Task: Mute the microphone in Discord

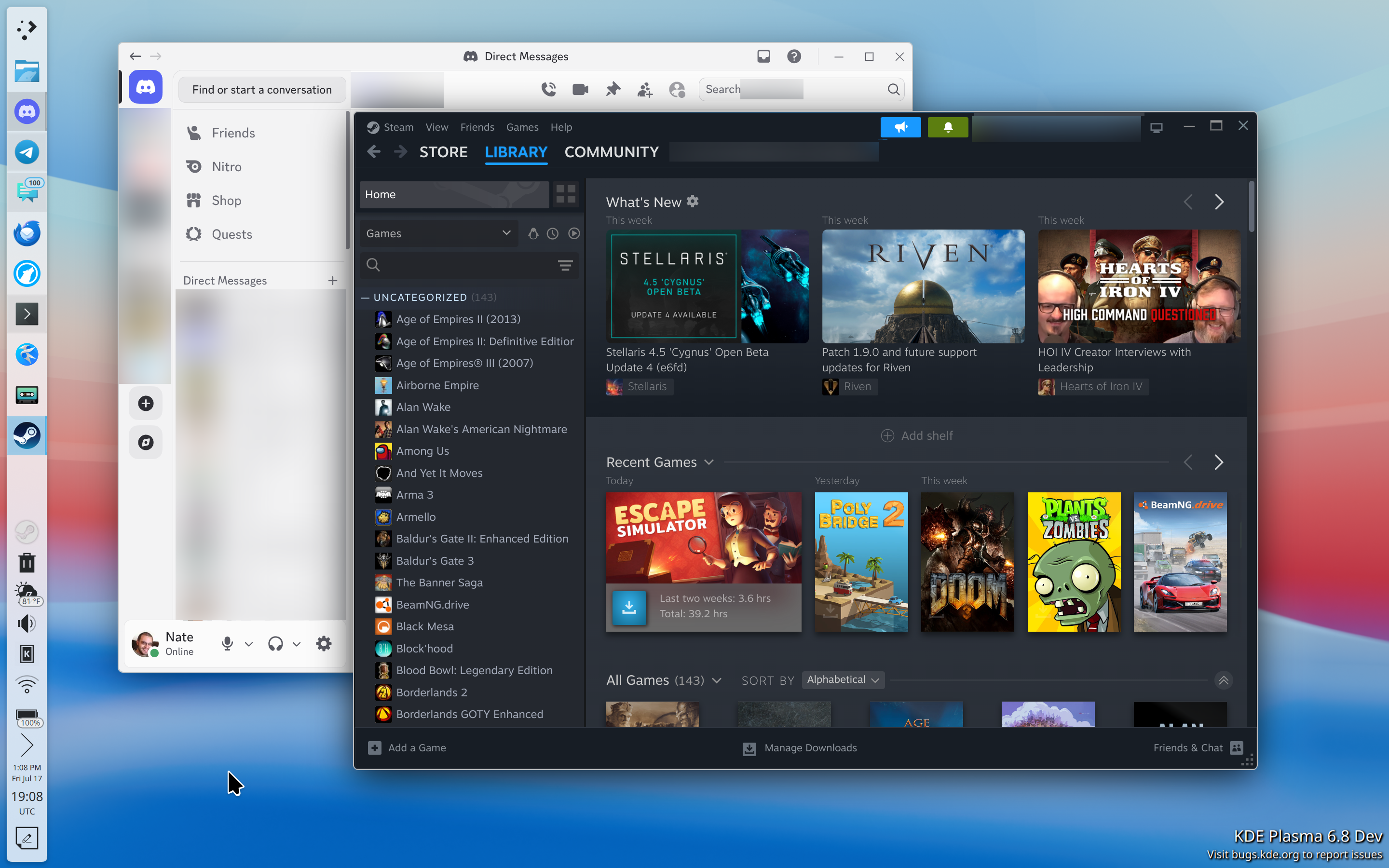Action: coord(227,644)
